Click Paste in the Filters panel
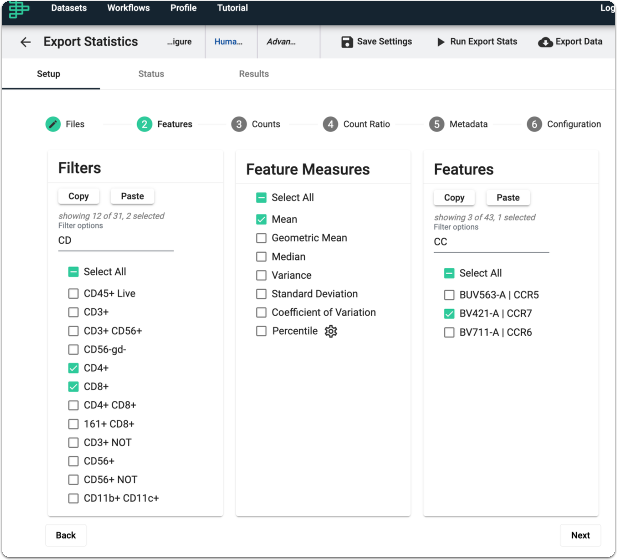This screenshot has width=617, height=560. click(x=133, y=196)
